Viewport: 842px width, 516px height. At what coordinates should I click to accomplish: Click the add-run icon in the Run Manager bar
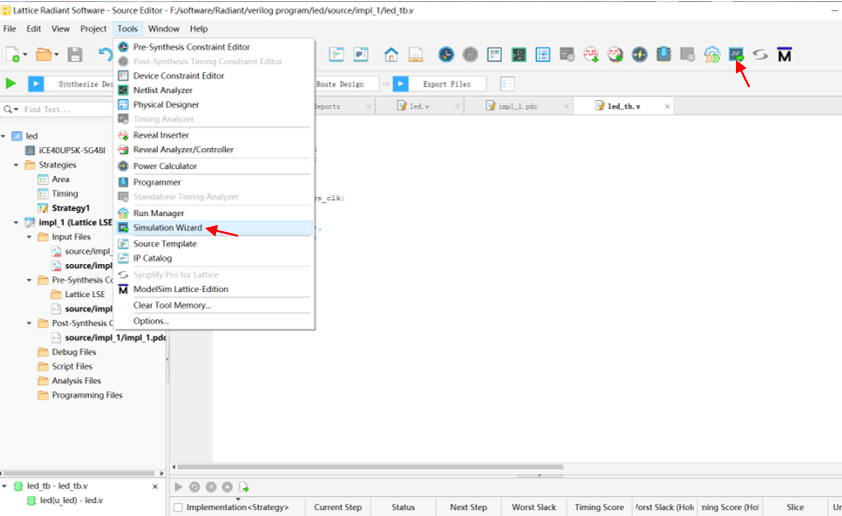[244, 487]
